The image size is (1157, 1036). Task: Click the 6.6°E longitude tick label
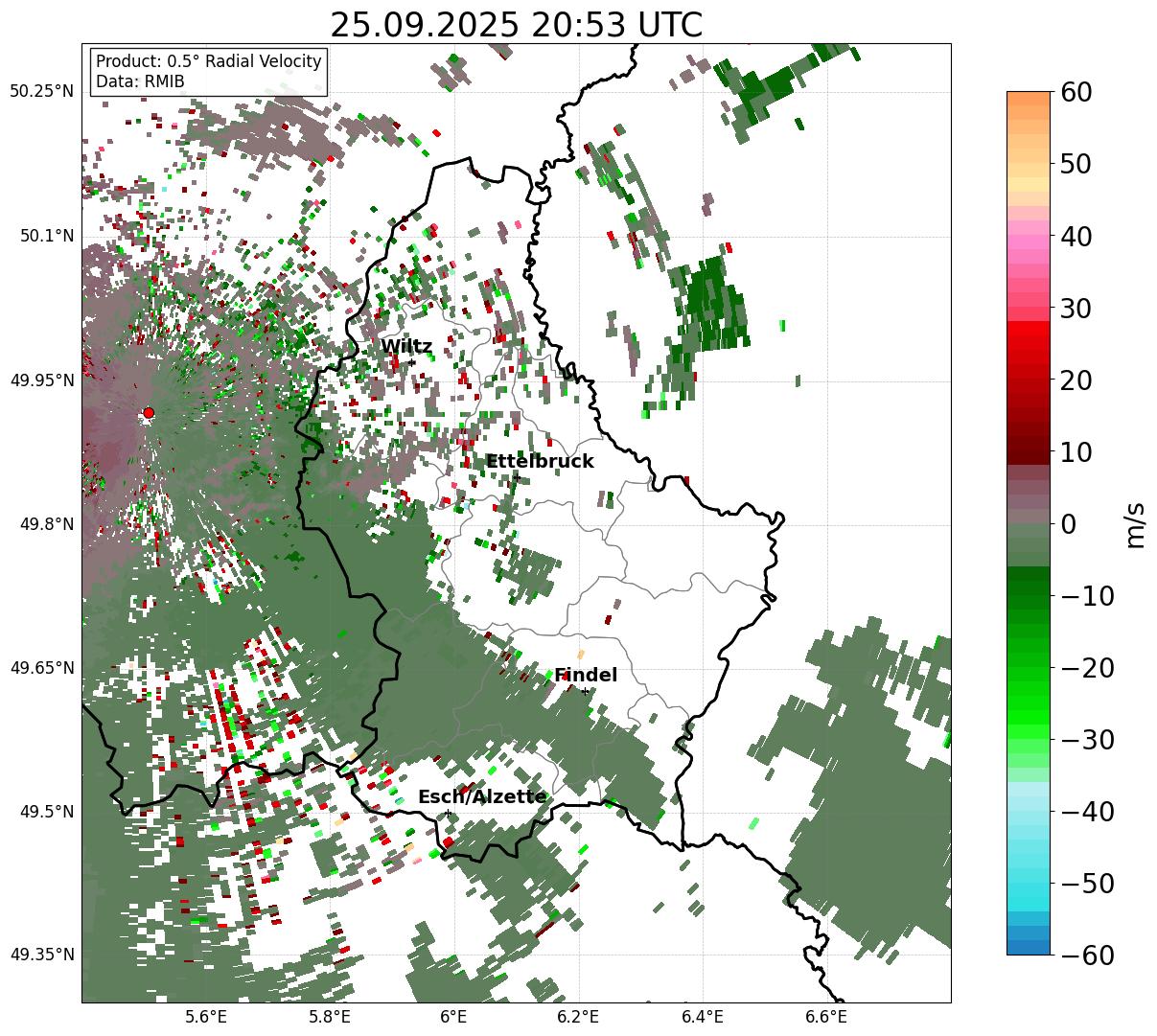pyautogui.click(x=825, y=1018)
